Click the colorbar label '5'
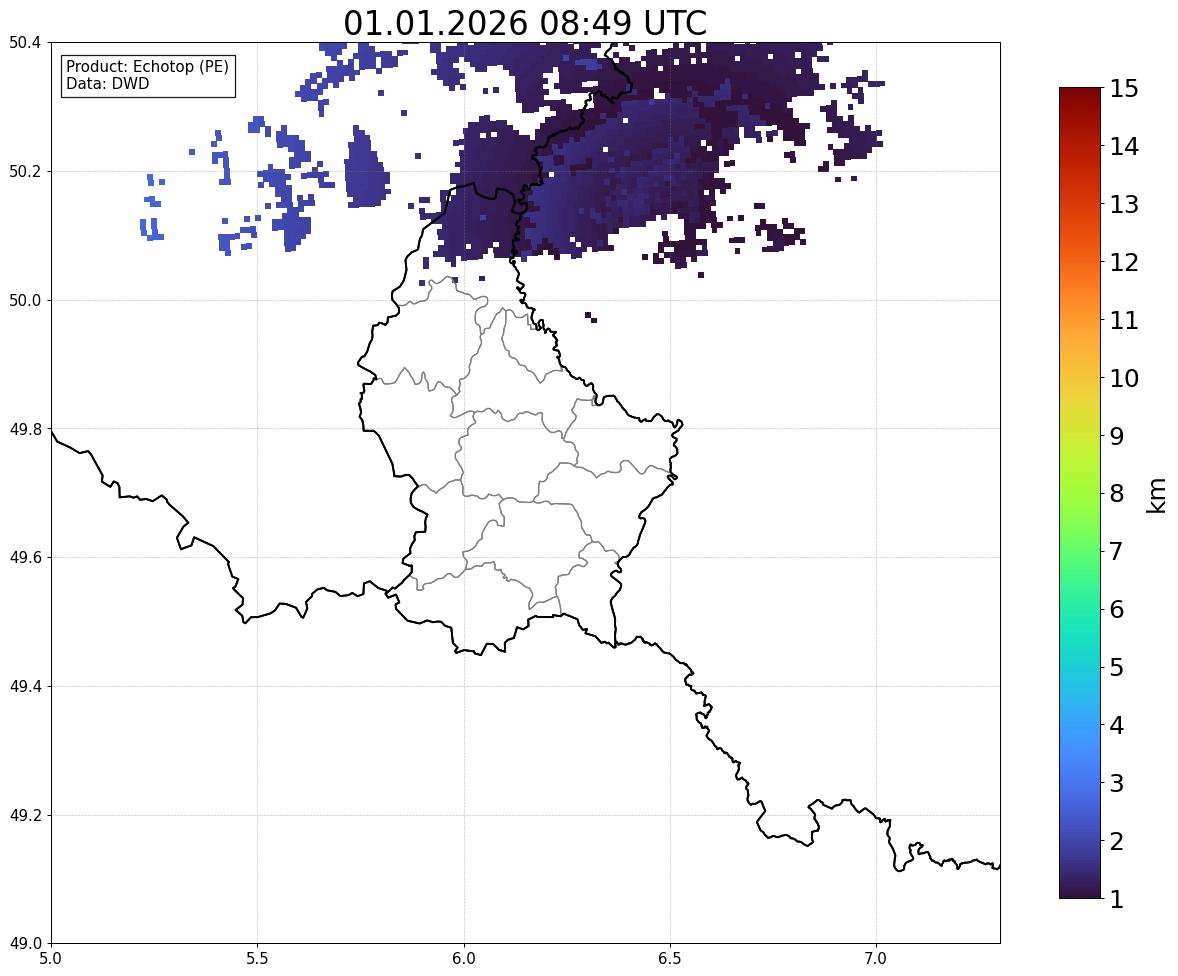The image size is (1178, 976). pyautogui.click(x=1117, y=667)
